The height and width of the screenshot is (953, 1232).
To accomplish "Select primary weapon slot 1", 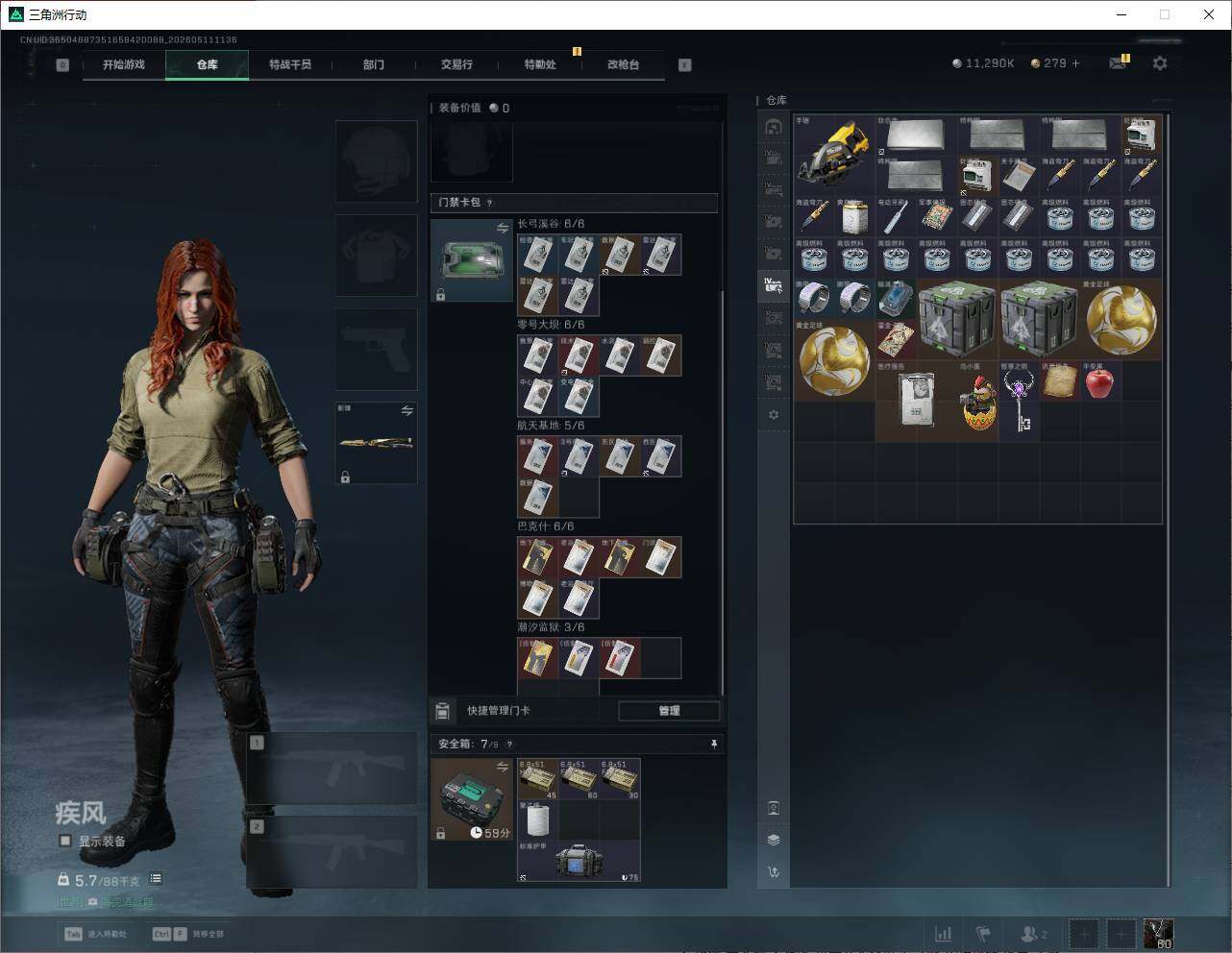I will click(333, 769).
